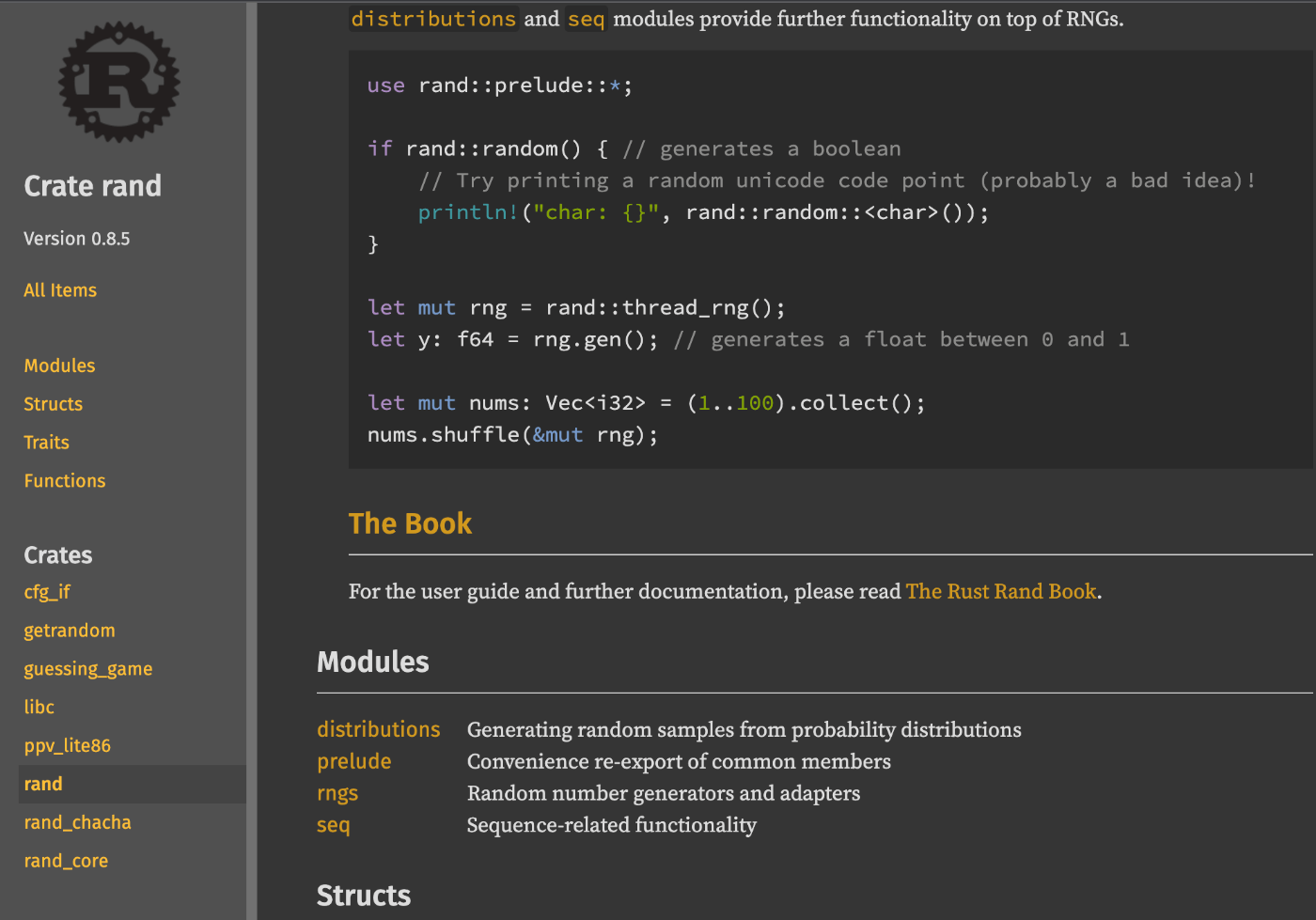Image resolution: width=1316 pixels, height=920 pixels.
Task: Click the 'nums.shuffle(&mut rng);' code line
Action: pos(513,434)
